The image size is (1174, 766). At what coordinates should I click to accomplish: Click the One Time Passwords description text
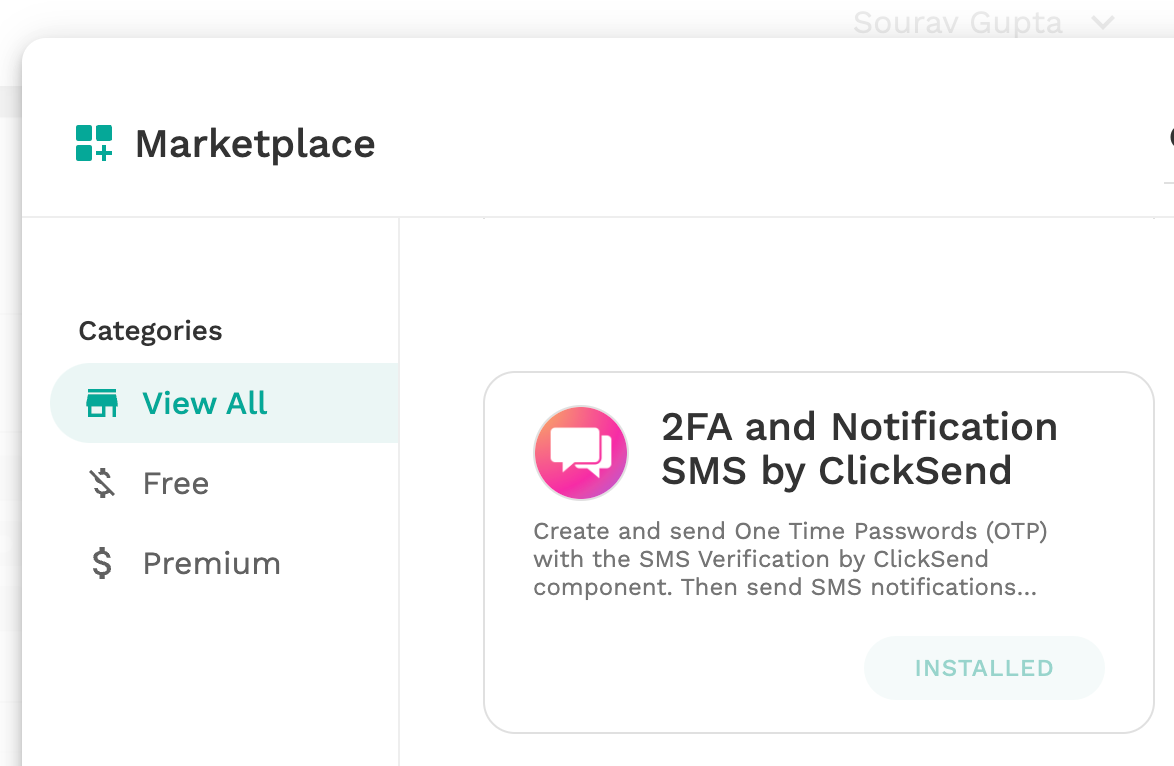pos(790,559)
